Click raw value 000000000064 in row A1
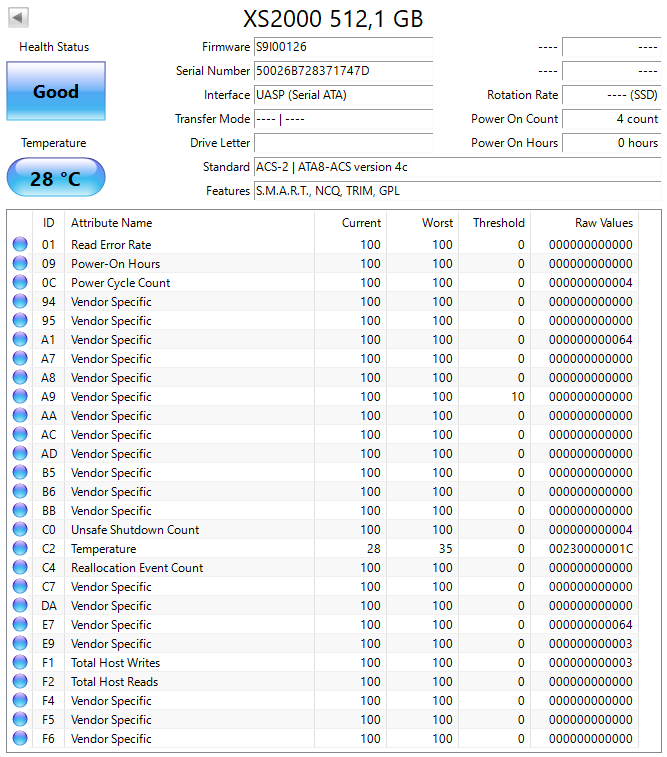 (x=590, y=340)
